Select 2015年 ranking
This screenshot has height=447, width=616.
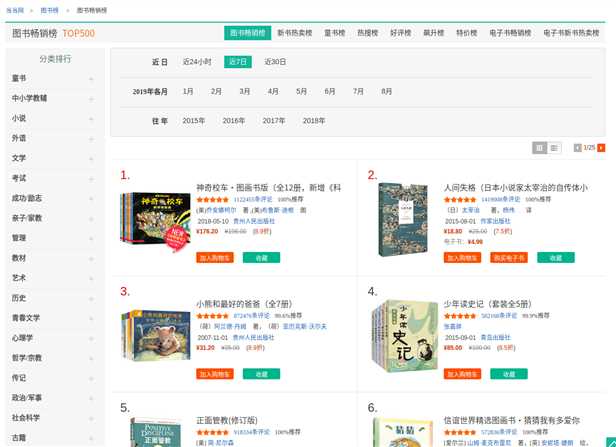[194, 121]
